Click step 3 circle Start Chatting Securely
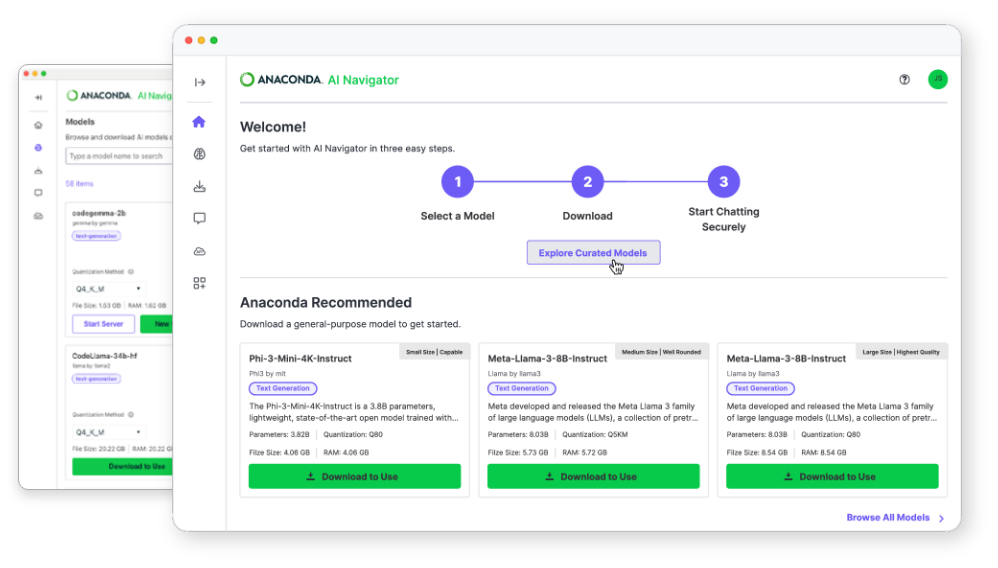 [x=724, y=182]
